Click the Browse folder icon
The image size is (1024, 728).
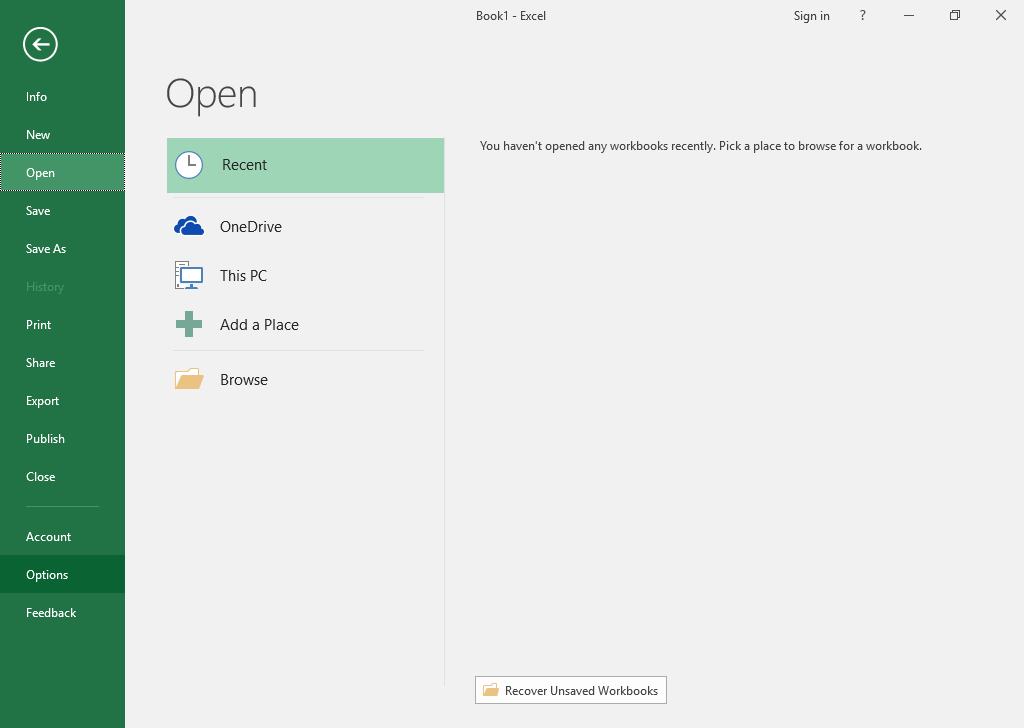189,379
